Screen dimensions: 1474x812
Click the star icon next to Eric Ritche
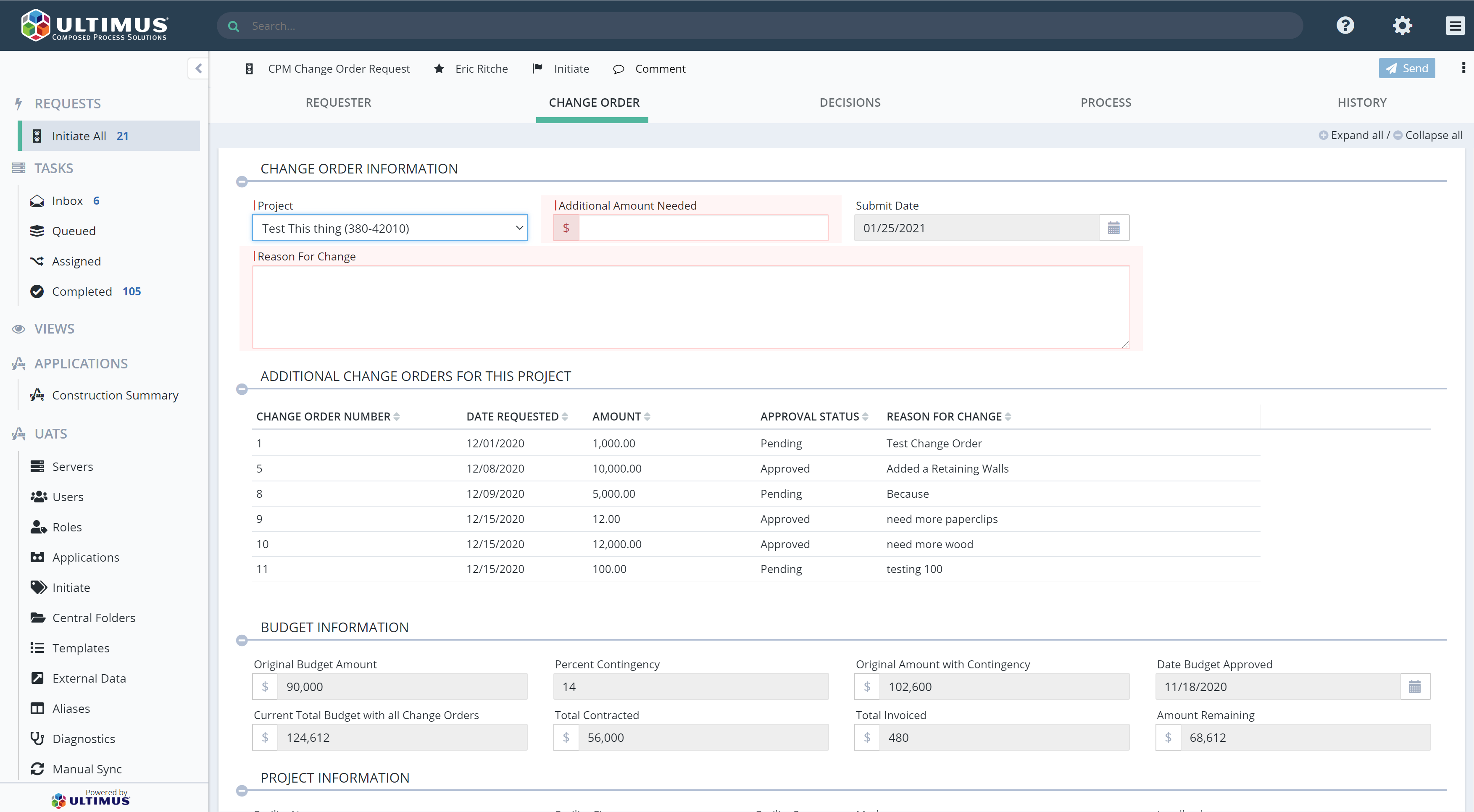(439, 68)
